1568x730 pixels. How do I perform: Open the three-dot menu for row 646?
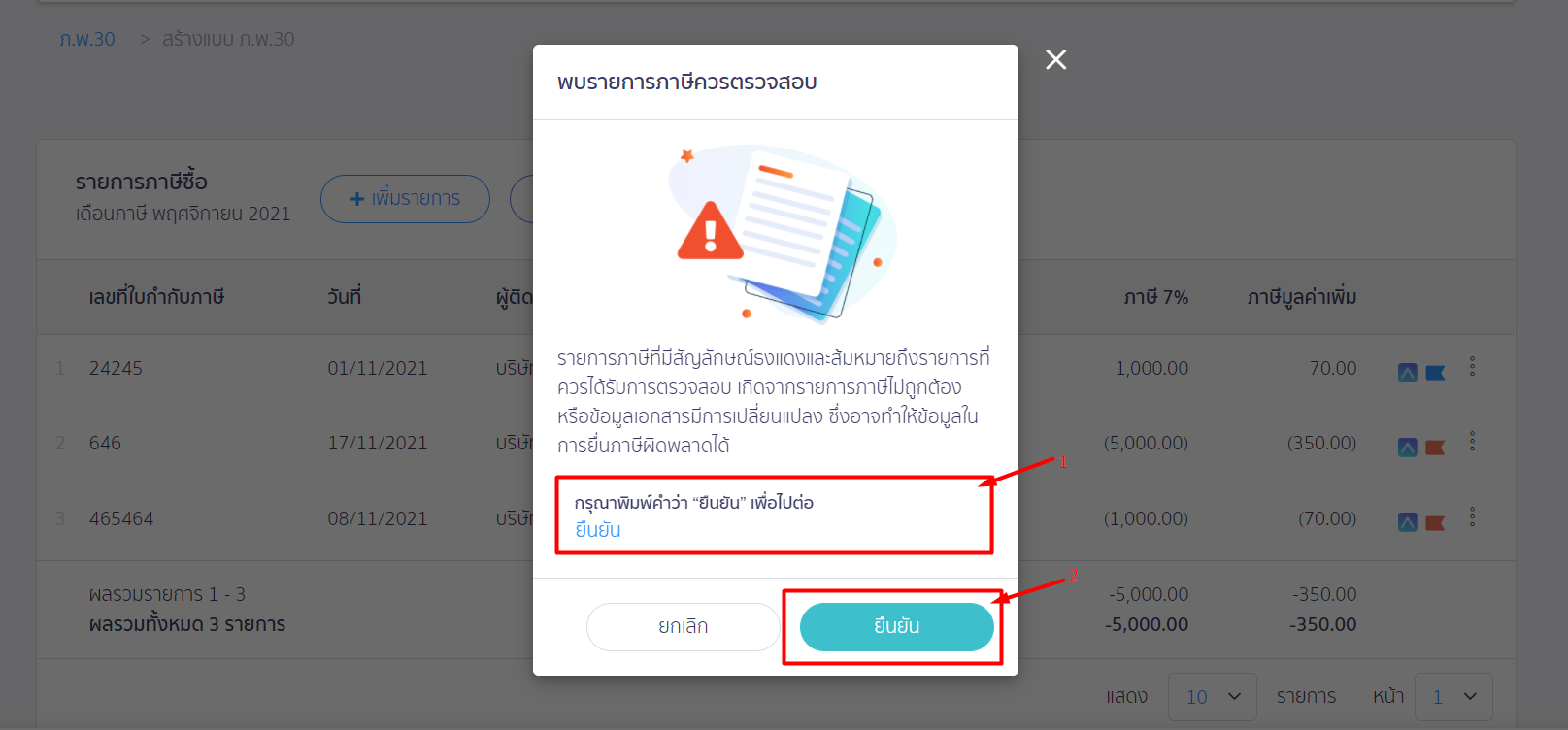[x=1472, y=441]
